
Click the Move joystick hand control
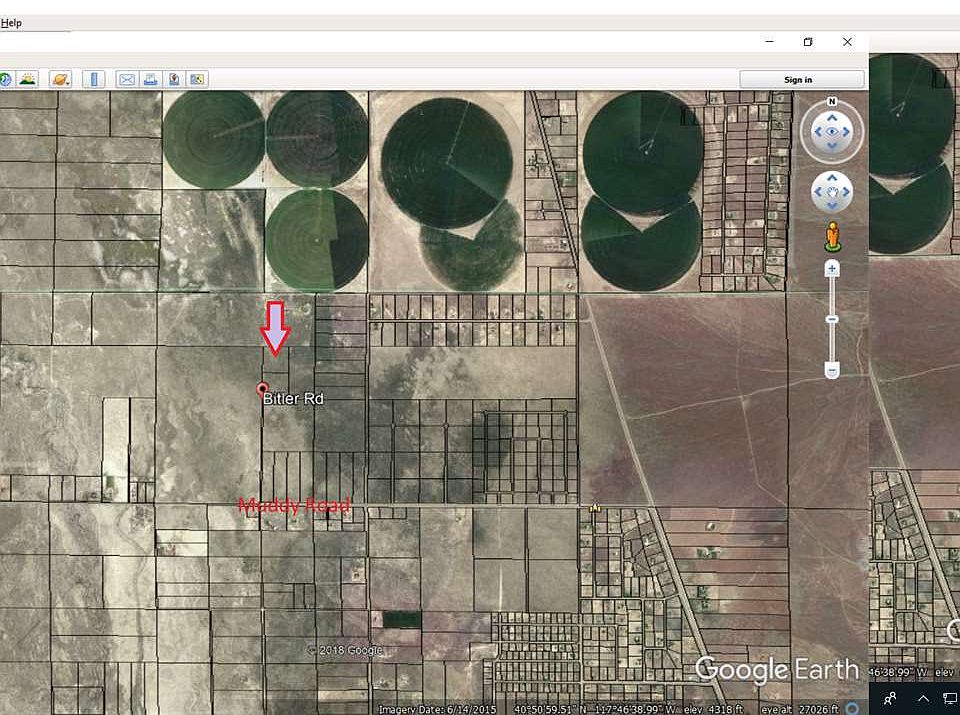tap(832, 191)
